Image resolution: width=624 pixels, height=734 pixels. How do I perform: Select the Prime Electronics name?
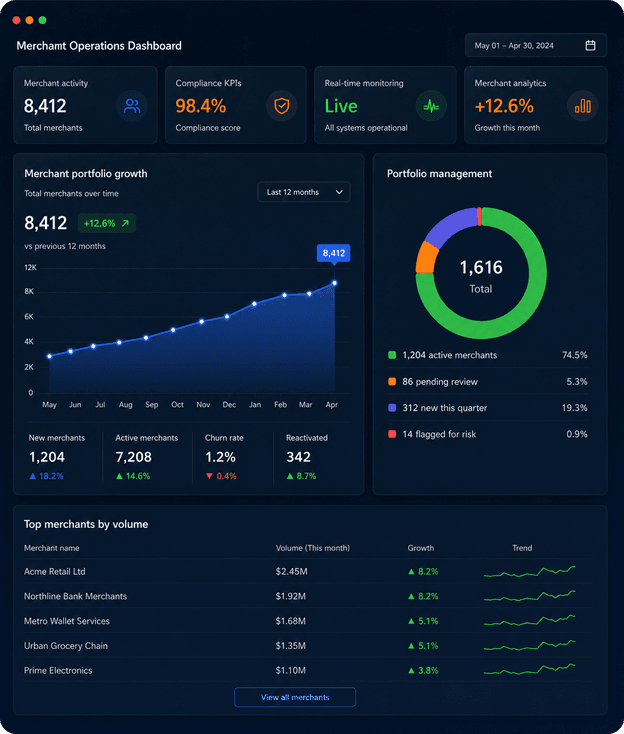[58, 671]
